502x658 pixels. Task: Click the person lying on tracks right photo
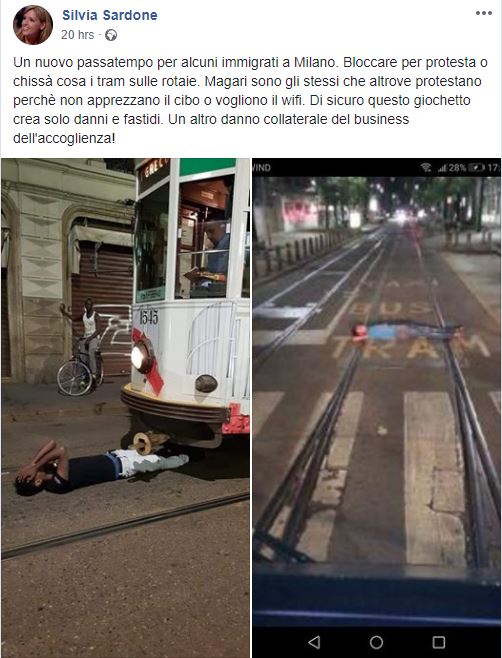pyautogui.click(x=405, y=332)
